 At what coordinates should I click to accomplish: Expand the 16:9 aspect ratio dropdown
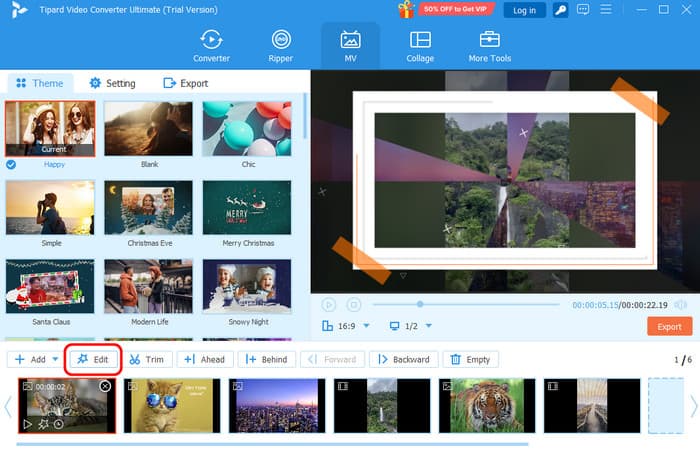tap(366, 326)
